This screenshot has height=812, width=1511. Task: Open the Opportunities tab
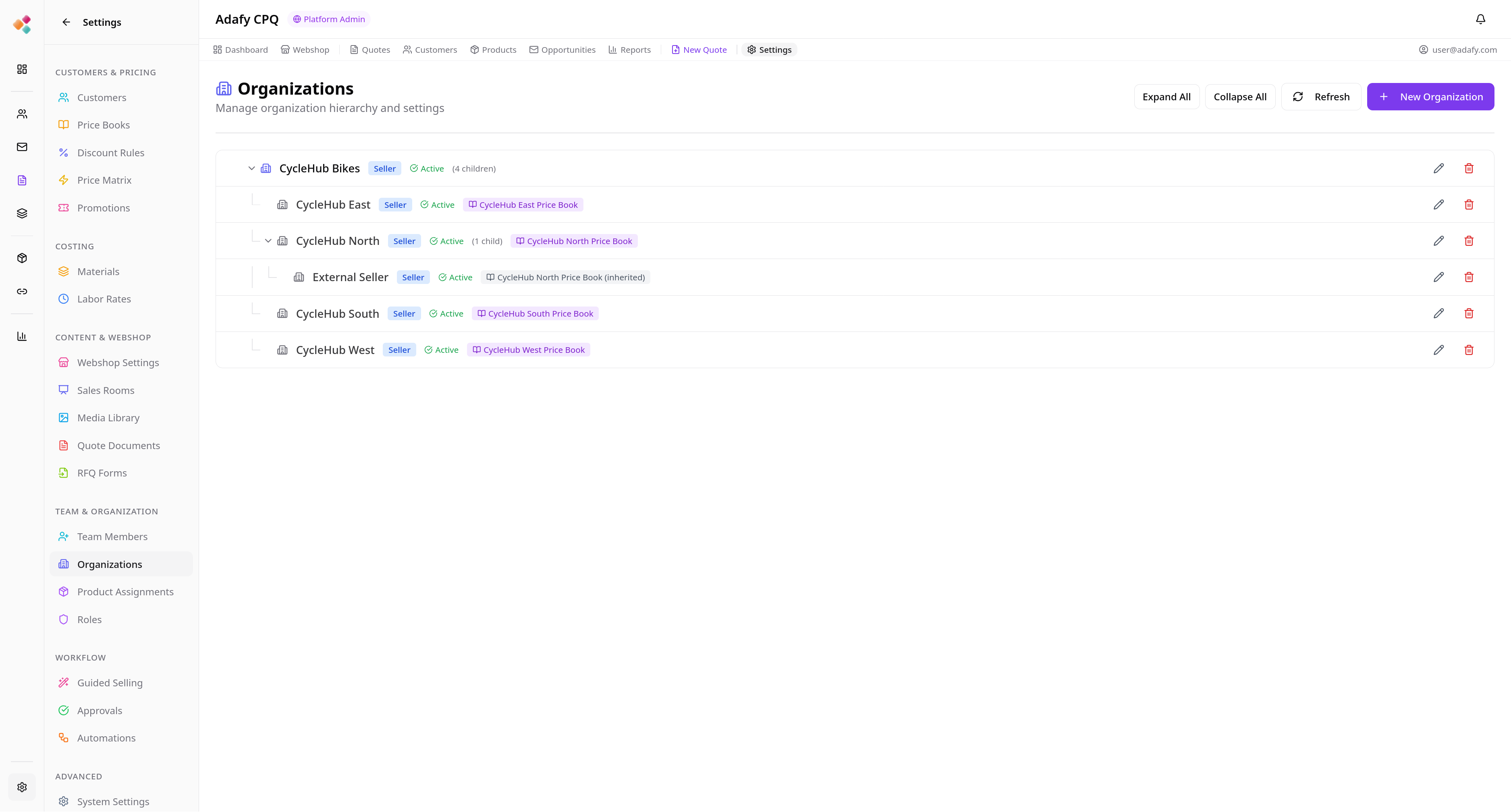(x=562, y=50)
